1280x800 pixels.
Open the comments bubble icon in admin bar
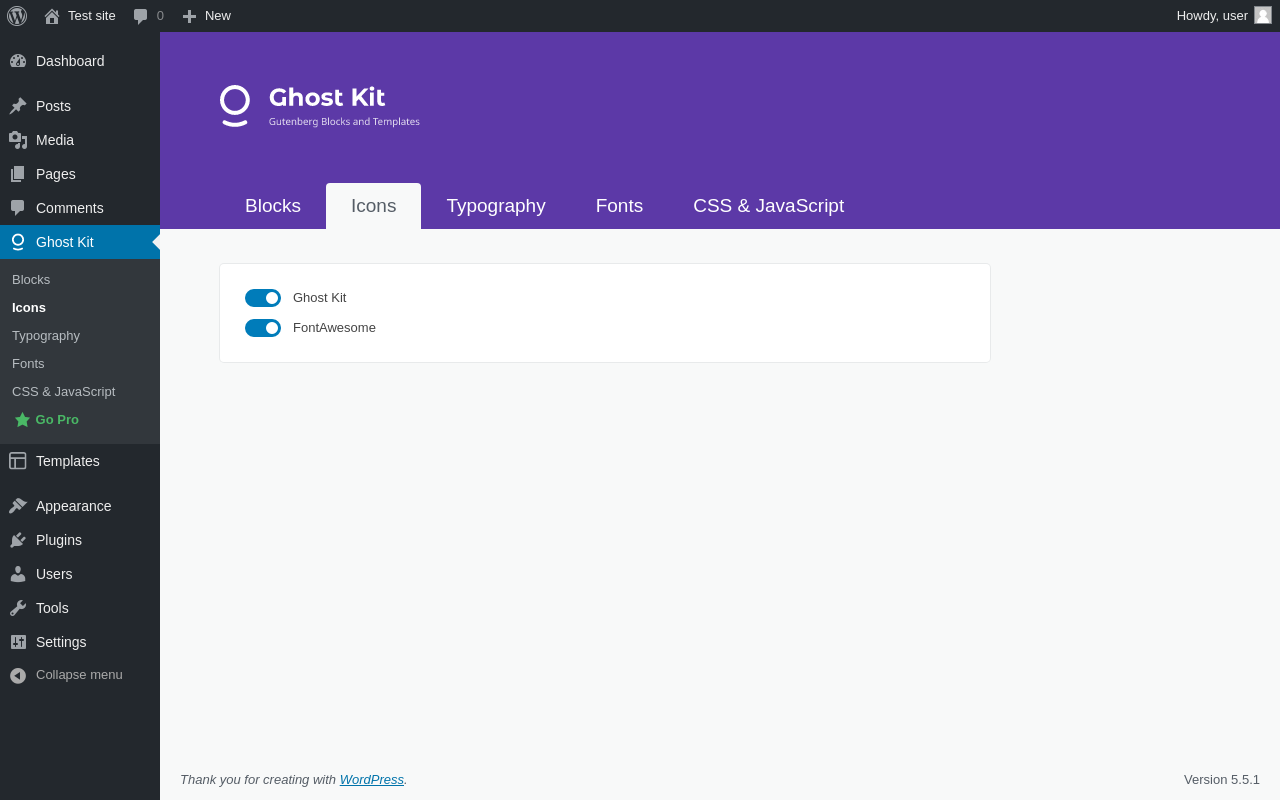click(x=141, y=16)
